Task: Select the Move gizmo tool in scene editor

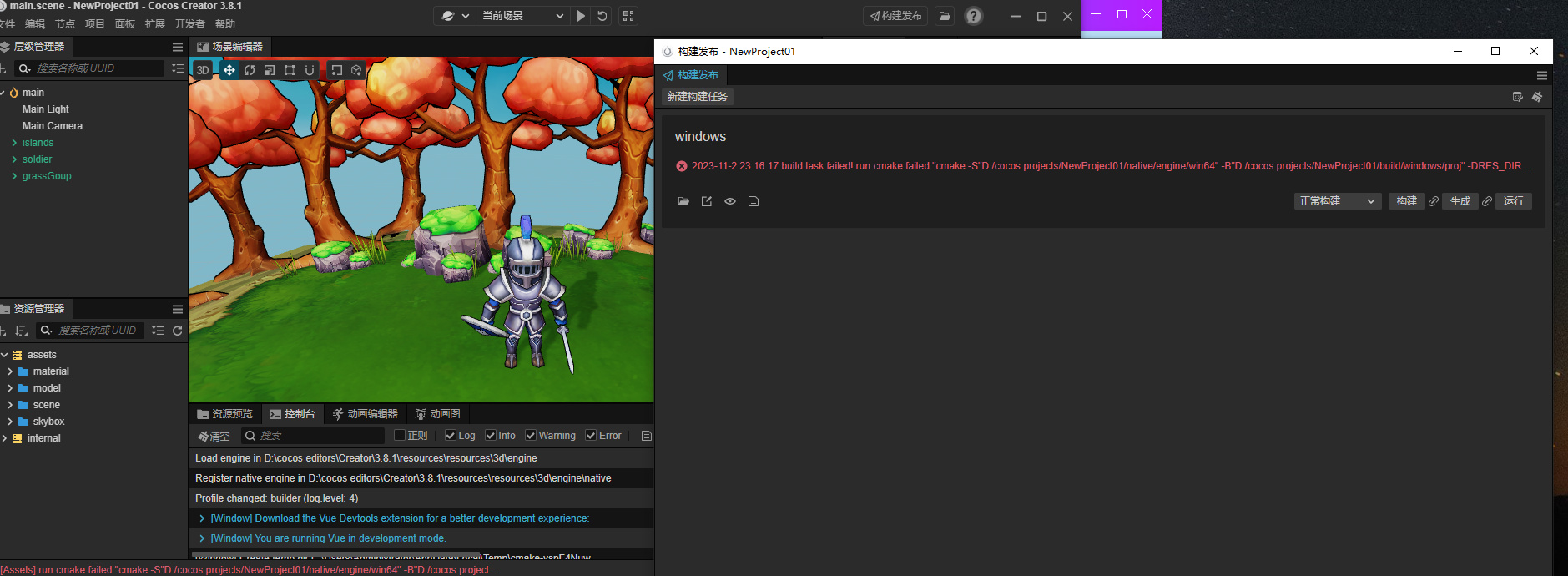Action: [229, 70]
